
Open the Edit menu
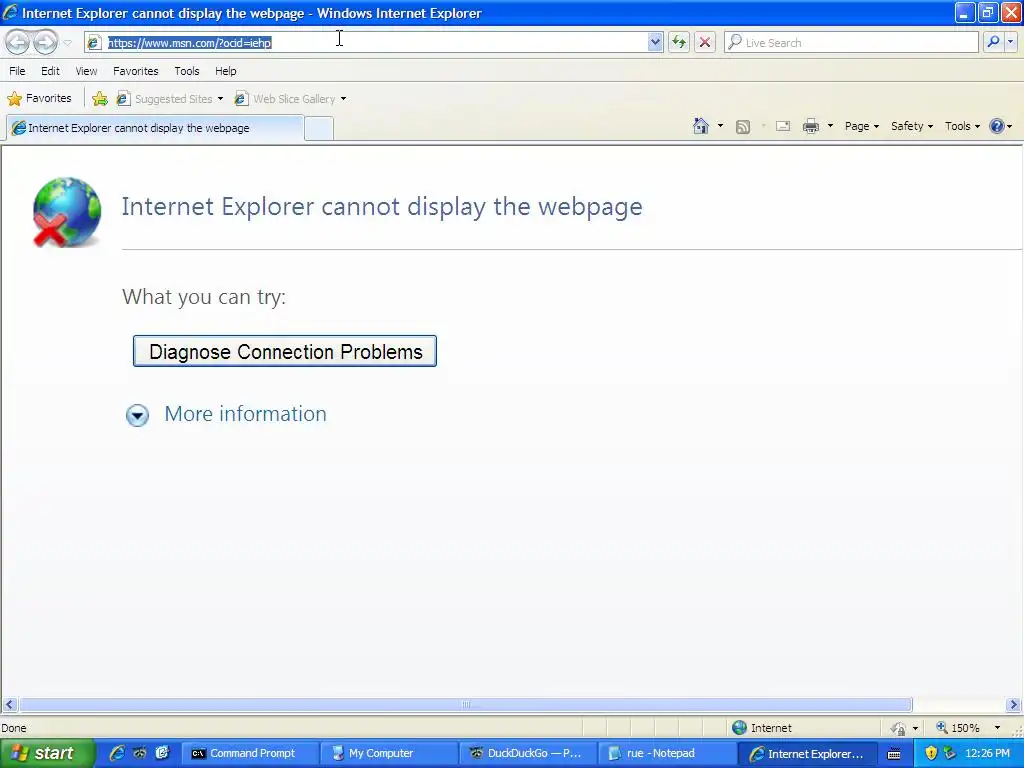tap(50, 71)
